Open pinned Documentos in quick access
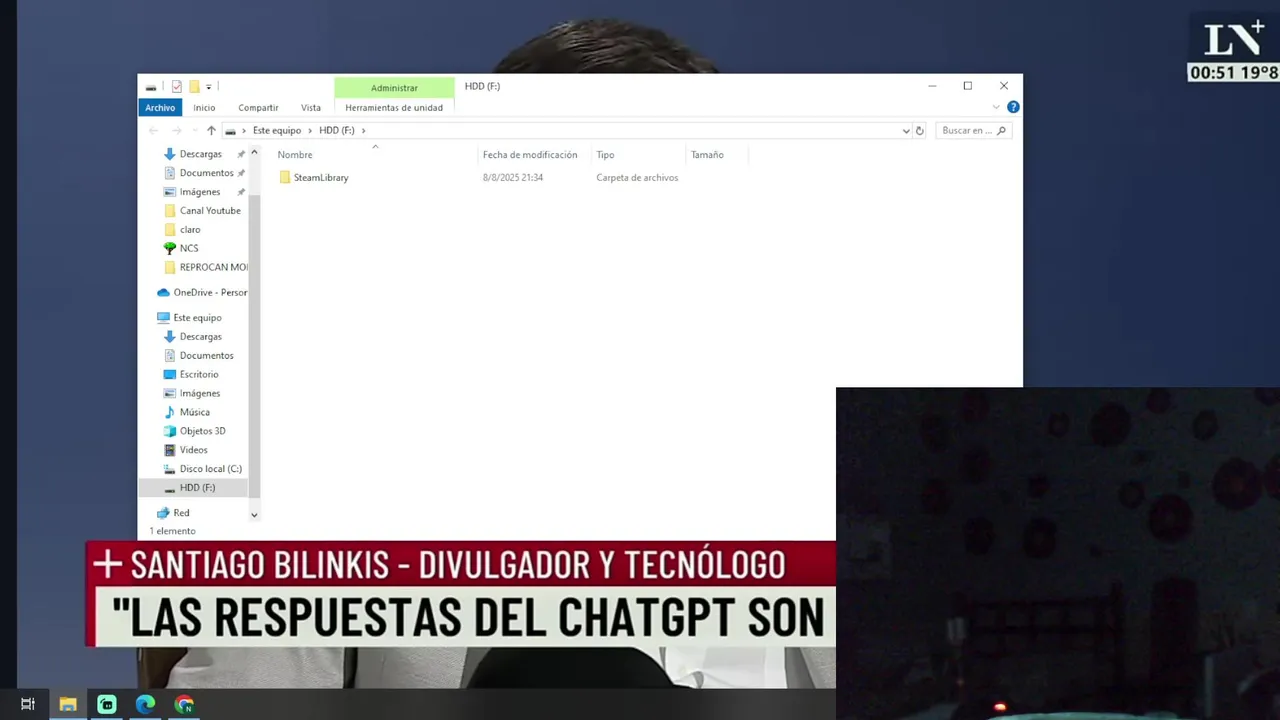Screen dimensions: 1280x720 coord(206,173)
